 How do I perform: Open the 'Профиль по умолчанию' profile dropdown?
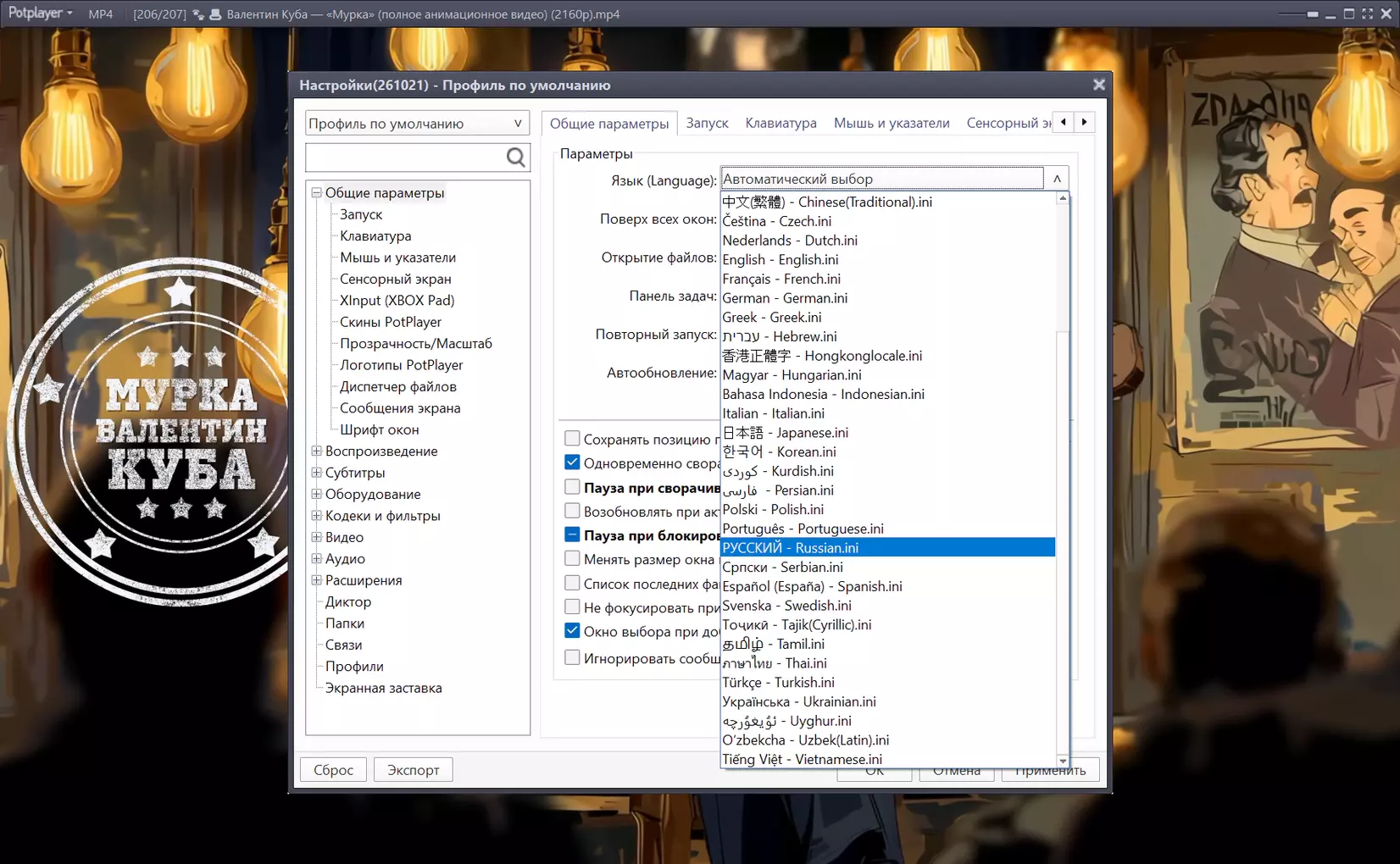[x=417, y=124]
